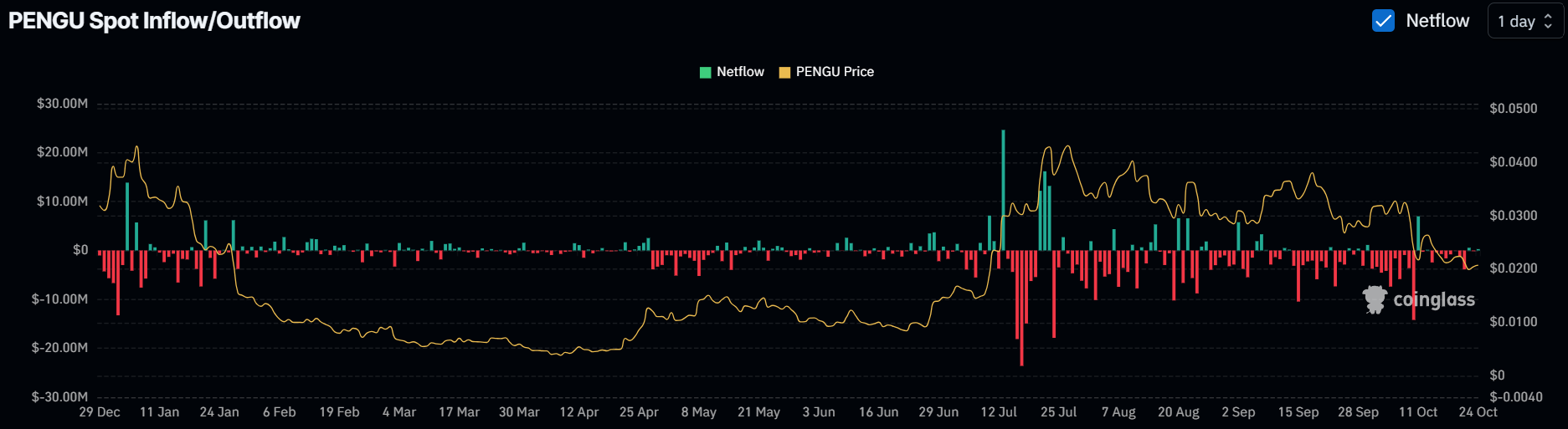Select the tall green bar near 29 Dec

(x=127, y=216)
